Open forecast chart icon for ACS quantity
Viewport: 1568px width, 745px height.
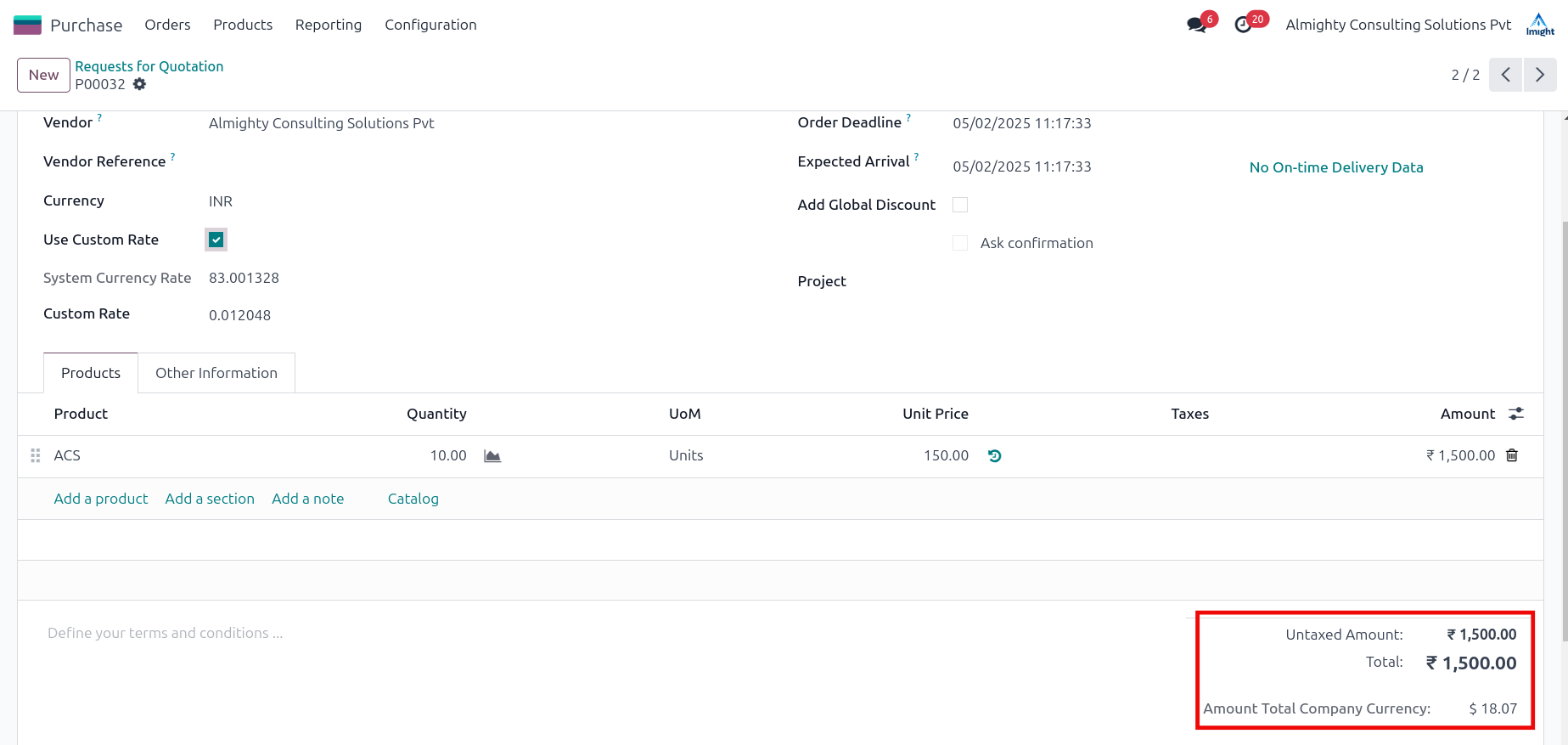[x=492, y=456]
